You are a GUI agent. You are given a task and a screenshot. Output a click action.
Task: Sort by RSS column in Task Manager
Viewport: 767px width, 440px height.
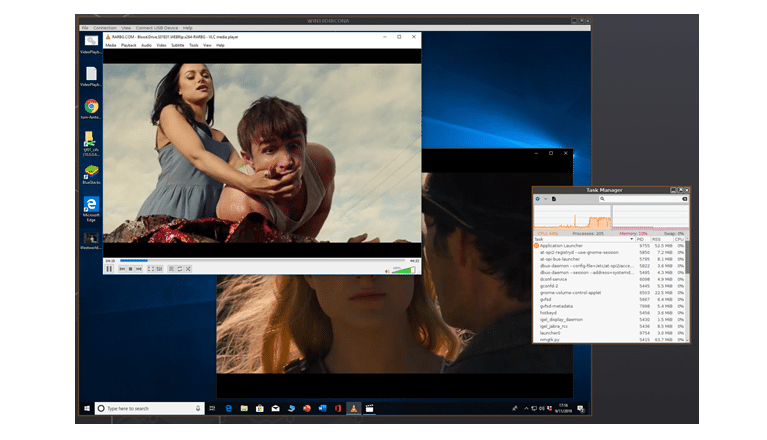click(662, 240)
